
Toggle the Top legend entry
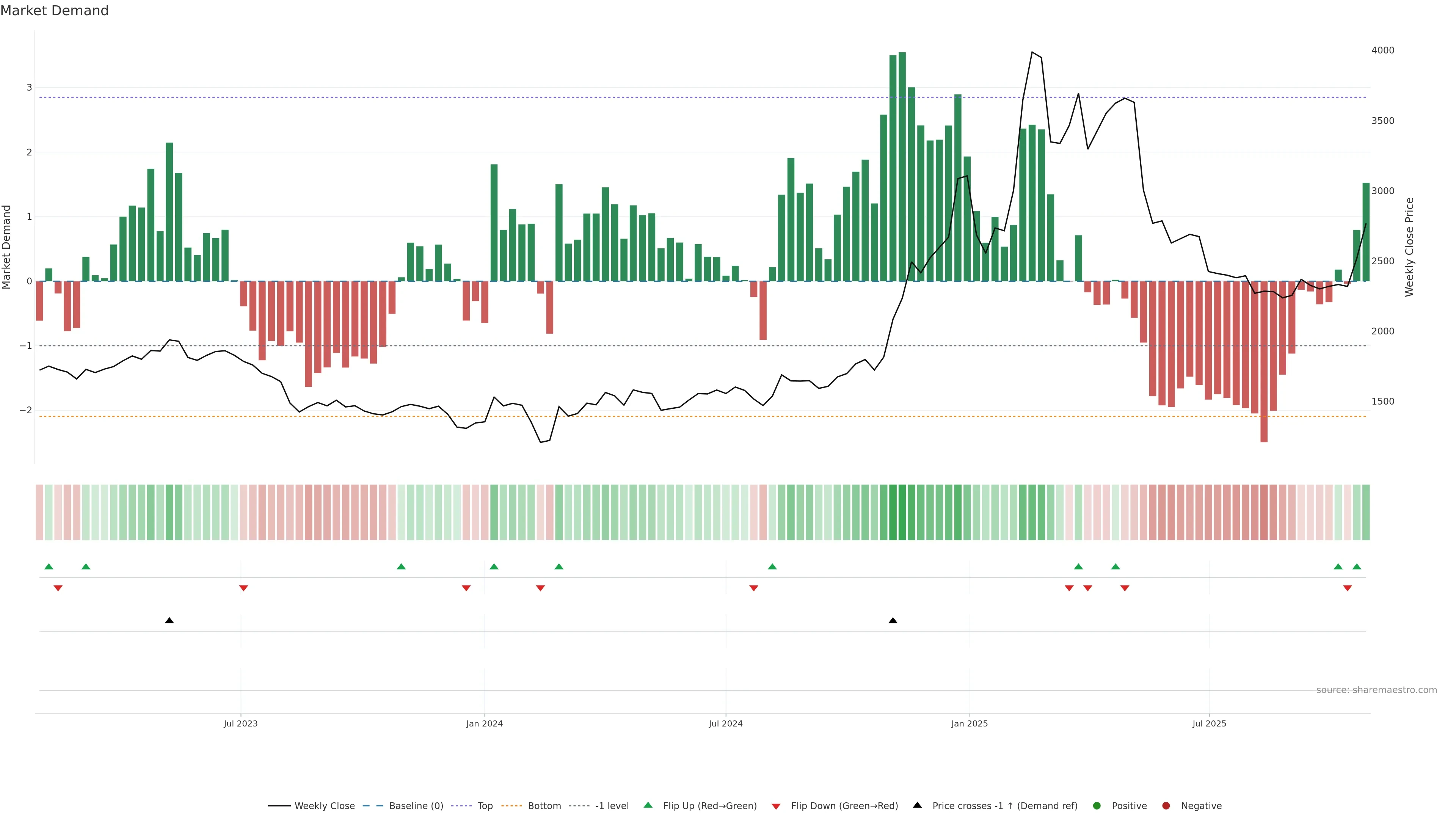(485, 806)
